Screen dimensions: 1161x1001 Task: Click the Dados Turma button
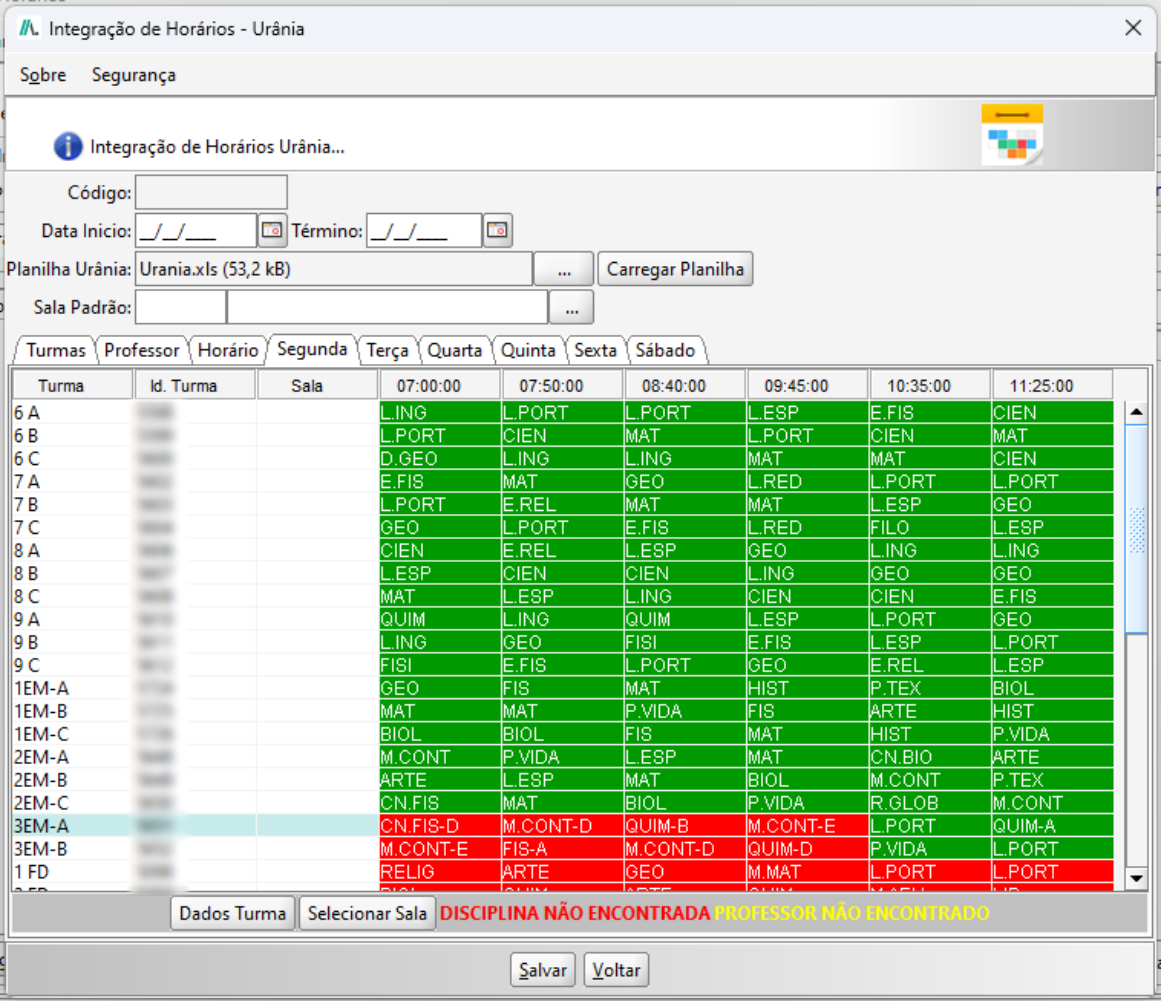click(232, 913)
